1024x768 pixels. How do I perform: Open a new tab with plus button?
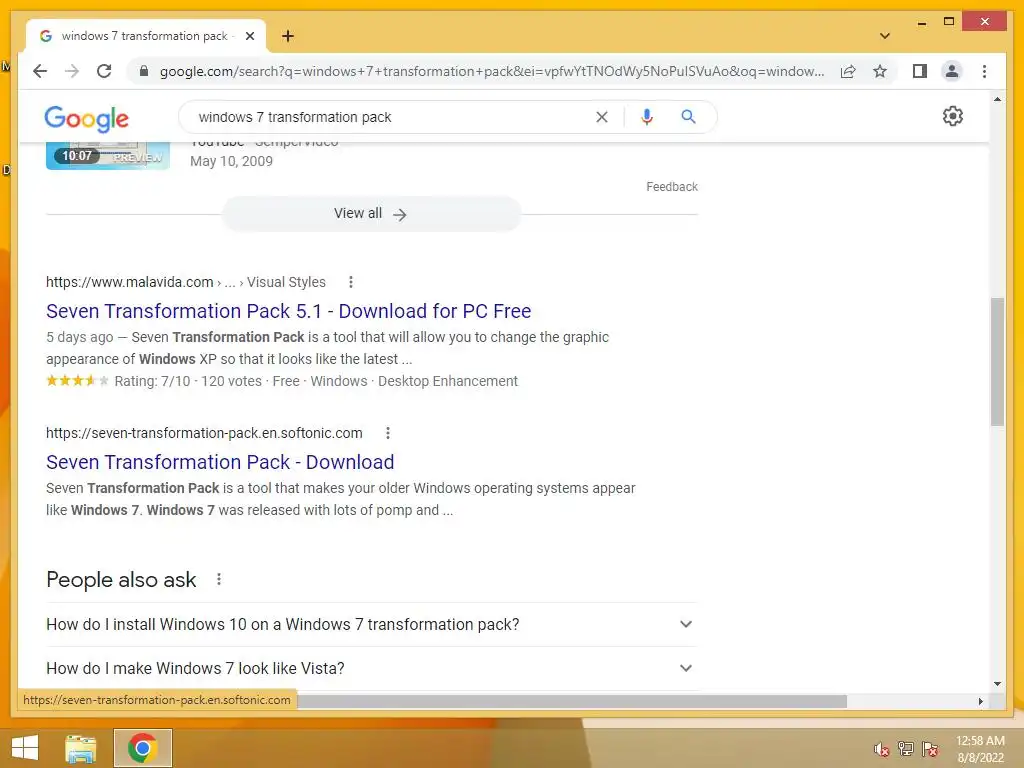pyautogui.click(x=287, y=36)
